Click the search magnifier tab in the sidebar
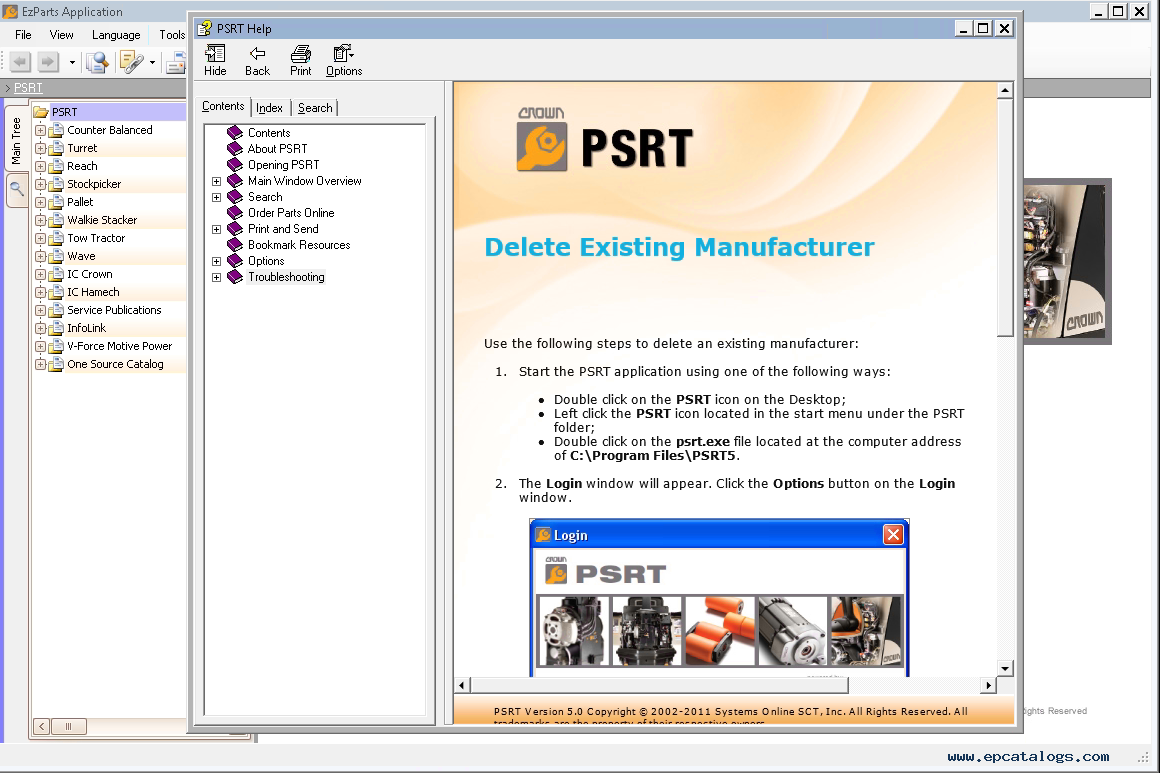The image size is (1160, 773). coord(17,189)
